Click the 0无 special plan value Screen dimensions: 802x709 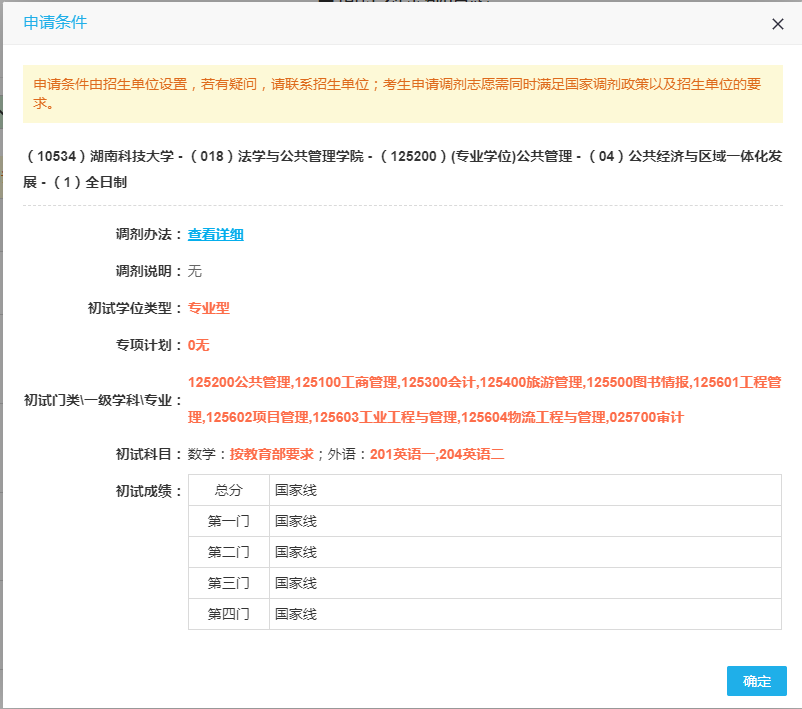click(198, 345)
